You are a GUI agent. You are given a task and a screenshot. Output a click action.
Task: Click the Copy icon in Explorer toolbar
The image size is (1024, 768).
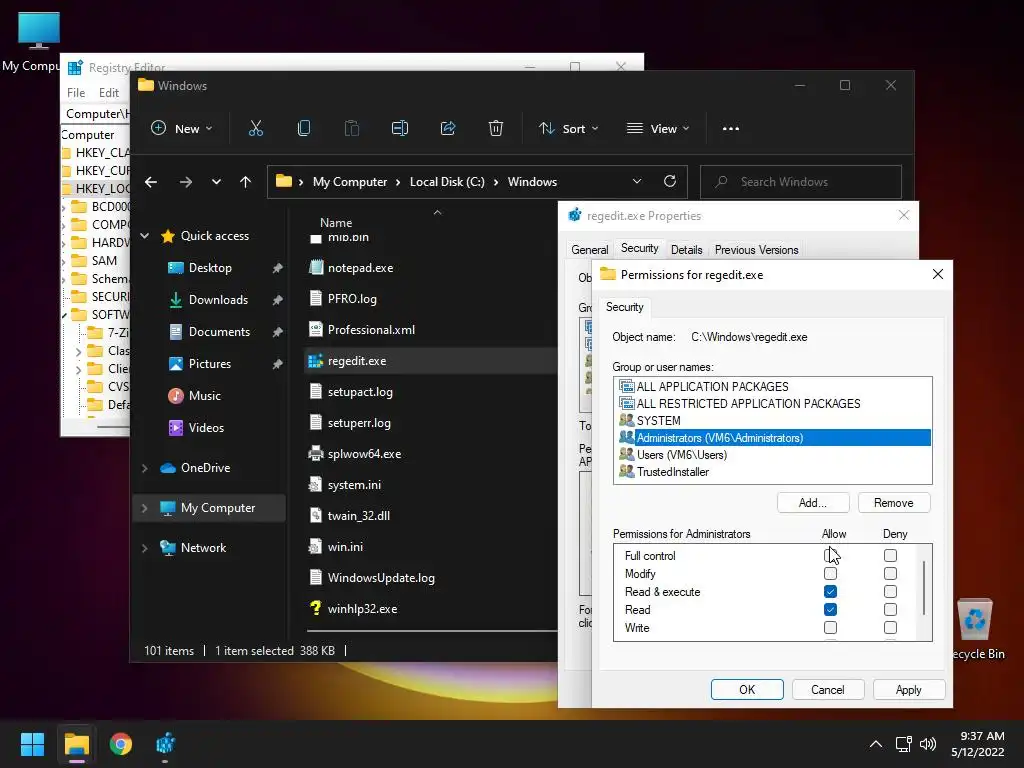tap(304, 128)
